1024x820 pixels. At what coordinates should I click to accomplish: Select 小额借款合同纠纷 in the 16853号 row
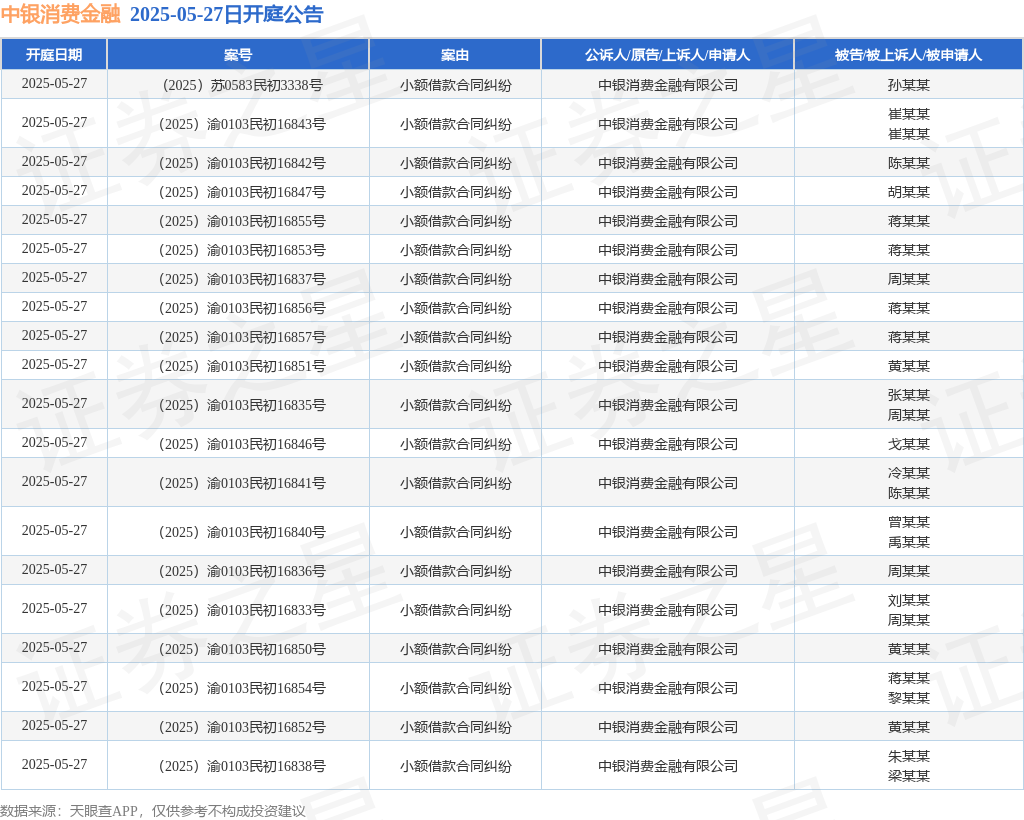[x=455, y=250]
